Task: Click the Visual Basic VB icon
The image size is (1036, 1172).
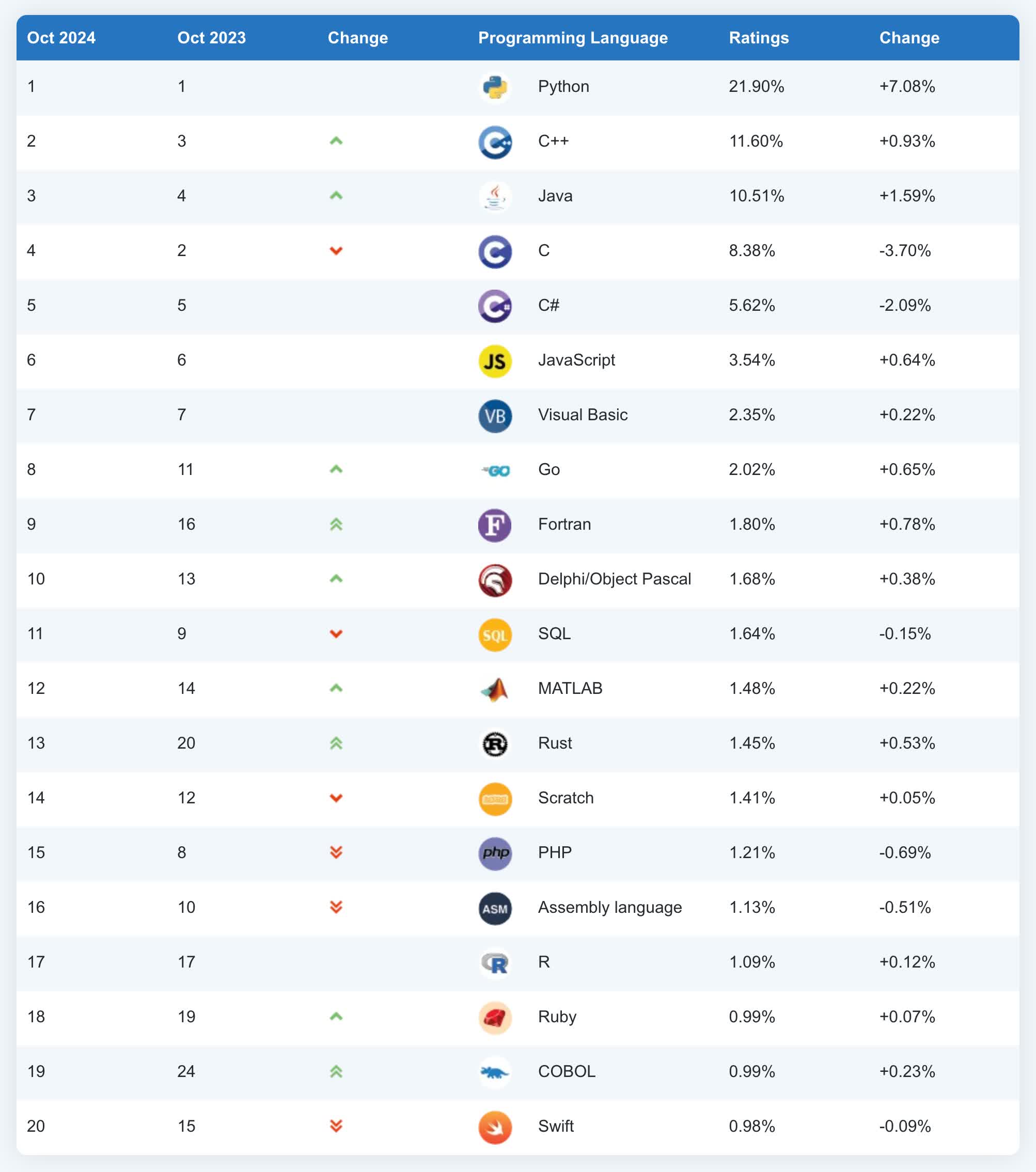Action: point(494,416)
